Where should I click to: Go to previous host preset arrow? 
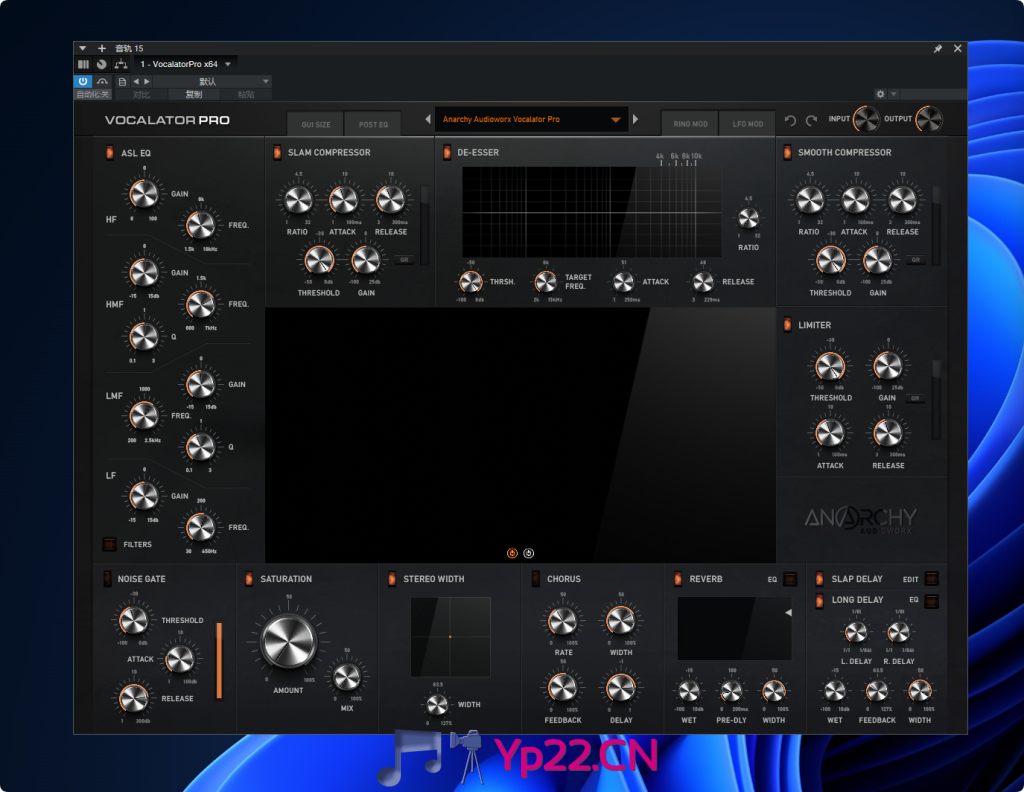coord(136,82)
